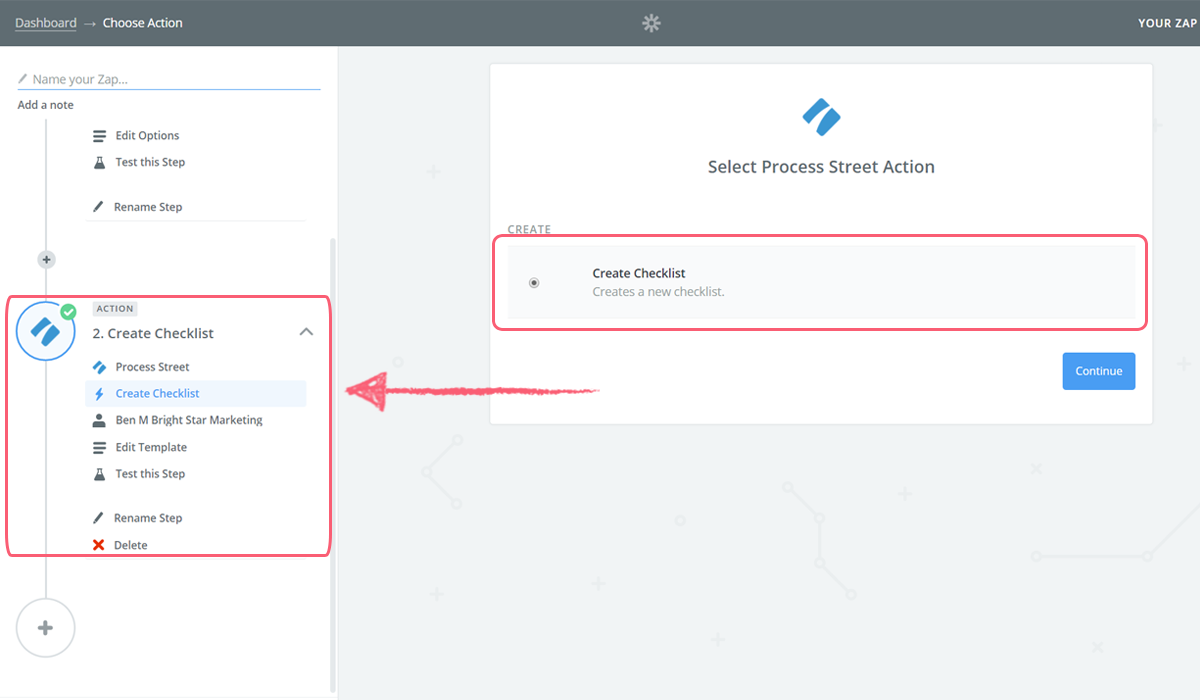Click the Edit Options list icon
1200x700 pixels.
pyautogui.click(x=99, y=136)
